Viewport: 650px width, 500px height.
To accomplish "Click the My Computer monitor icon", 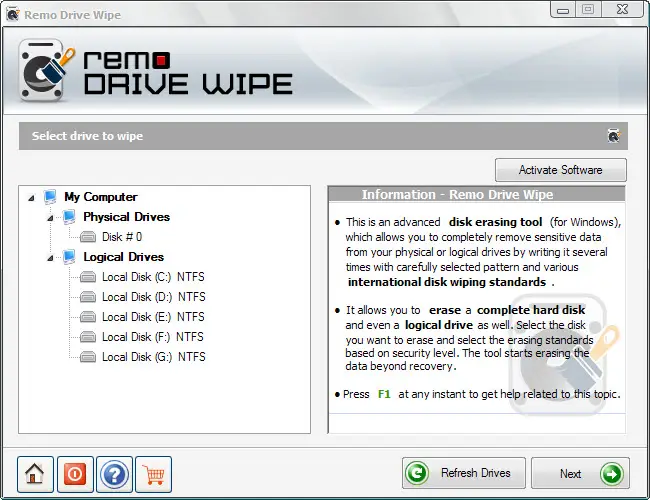I will point(50,197).
